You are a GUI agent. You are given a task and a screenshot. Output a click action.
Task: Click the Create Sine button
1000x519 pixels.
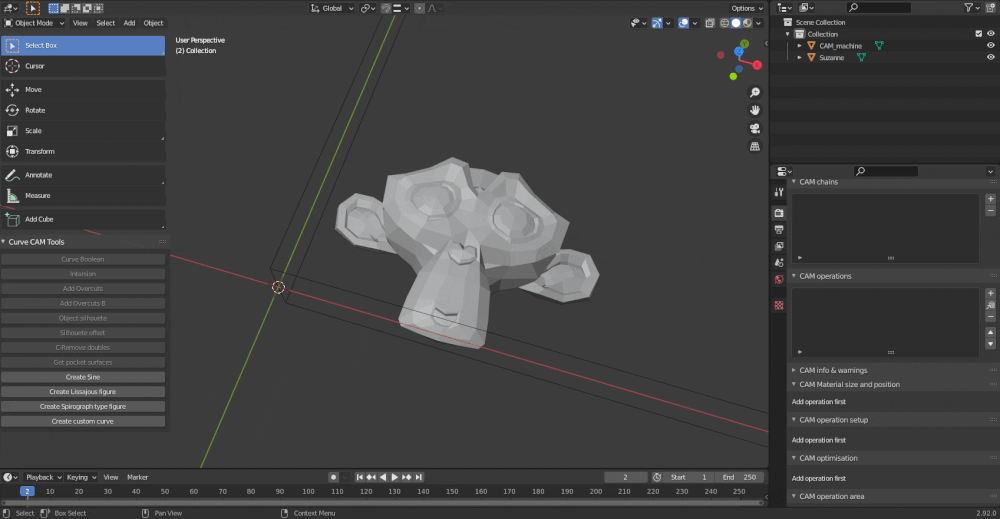83,377
